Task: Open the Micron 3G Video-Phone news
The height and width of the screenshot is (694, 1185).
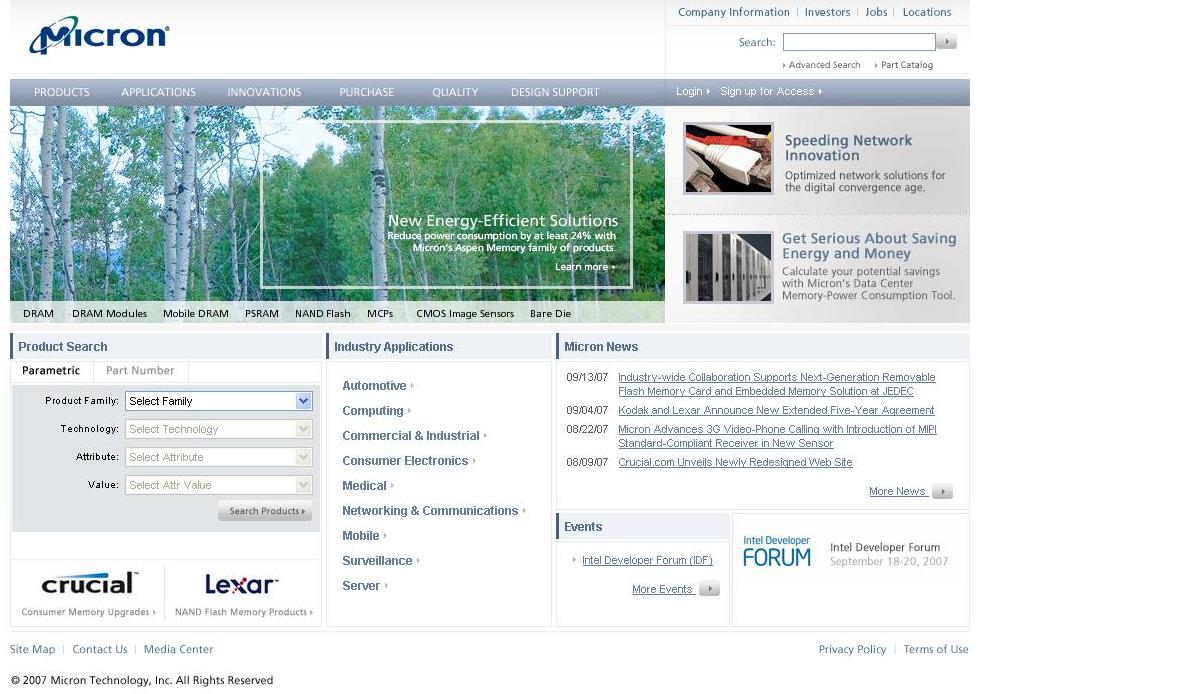Action: tap(777, 436)
